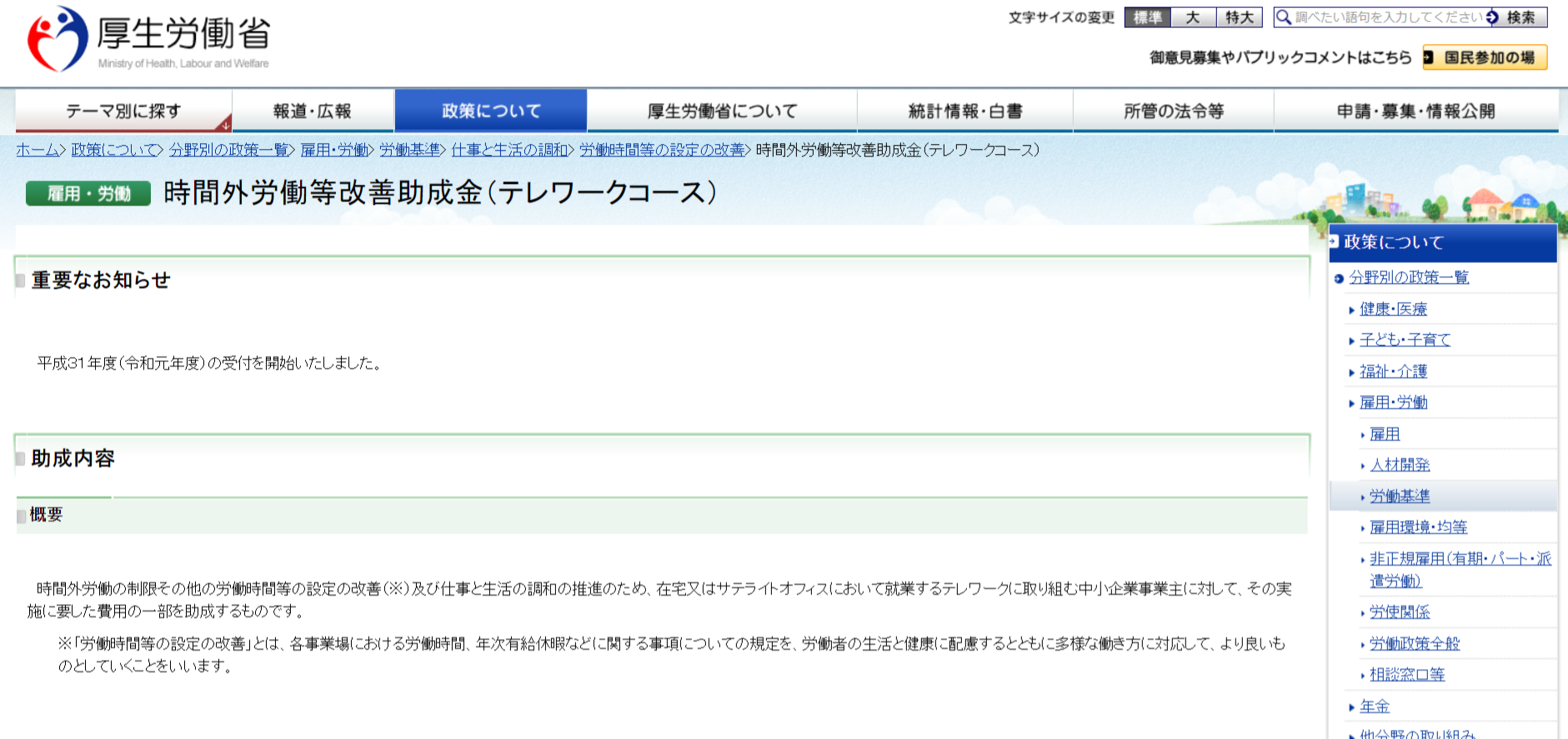Click the green 雇用・労働 category badge
Screen dimensions: 1568x739
point(88,193)
